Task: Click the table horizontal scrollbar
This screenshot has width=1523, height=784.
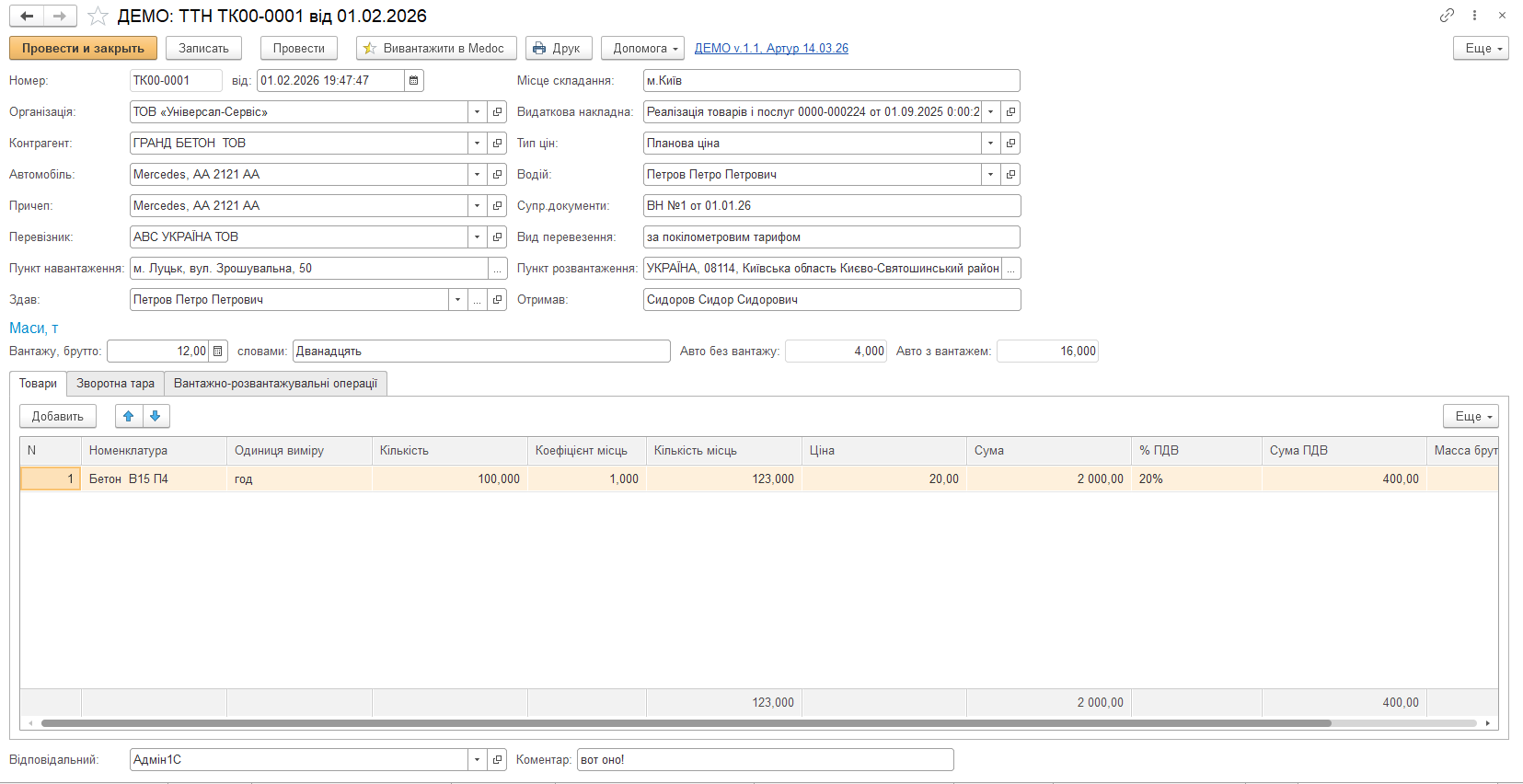Action: click(686, 723)
